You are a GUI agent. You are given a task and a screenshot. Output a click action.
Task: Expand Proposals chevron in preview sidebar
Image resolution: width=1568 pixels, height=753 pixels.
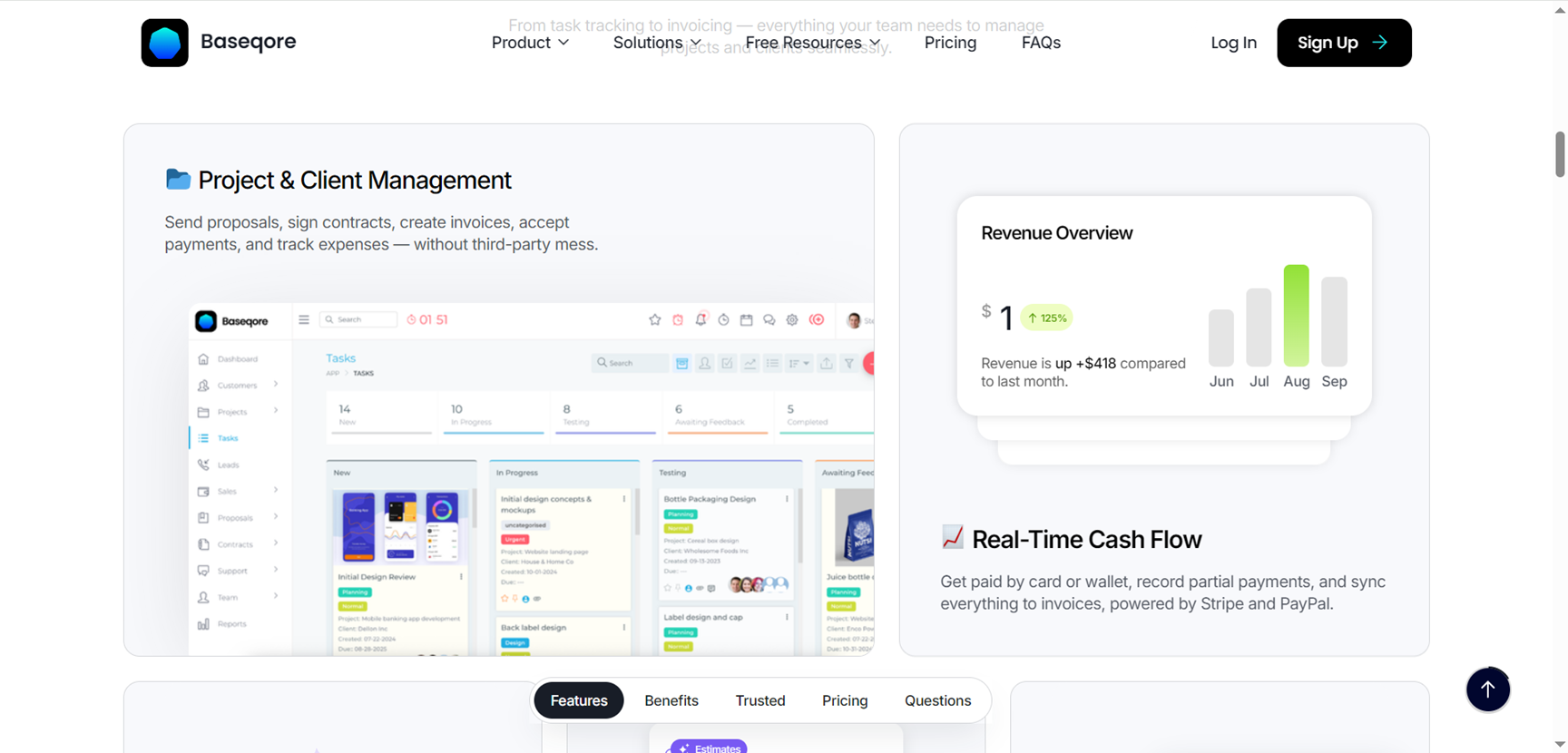click(x=276, y=517)
